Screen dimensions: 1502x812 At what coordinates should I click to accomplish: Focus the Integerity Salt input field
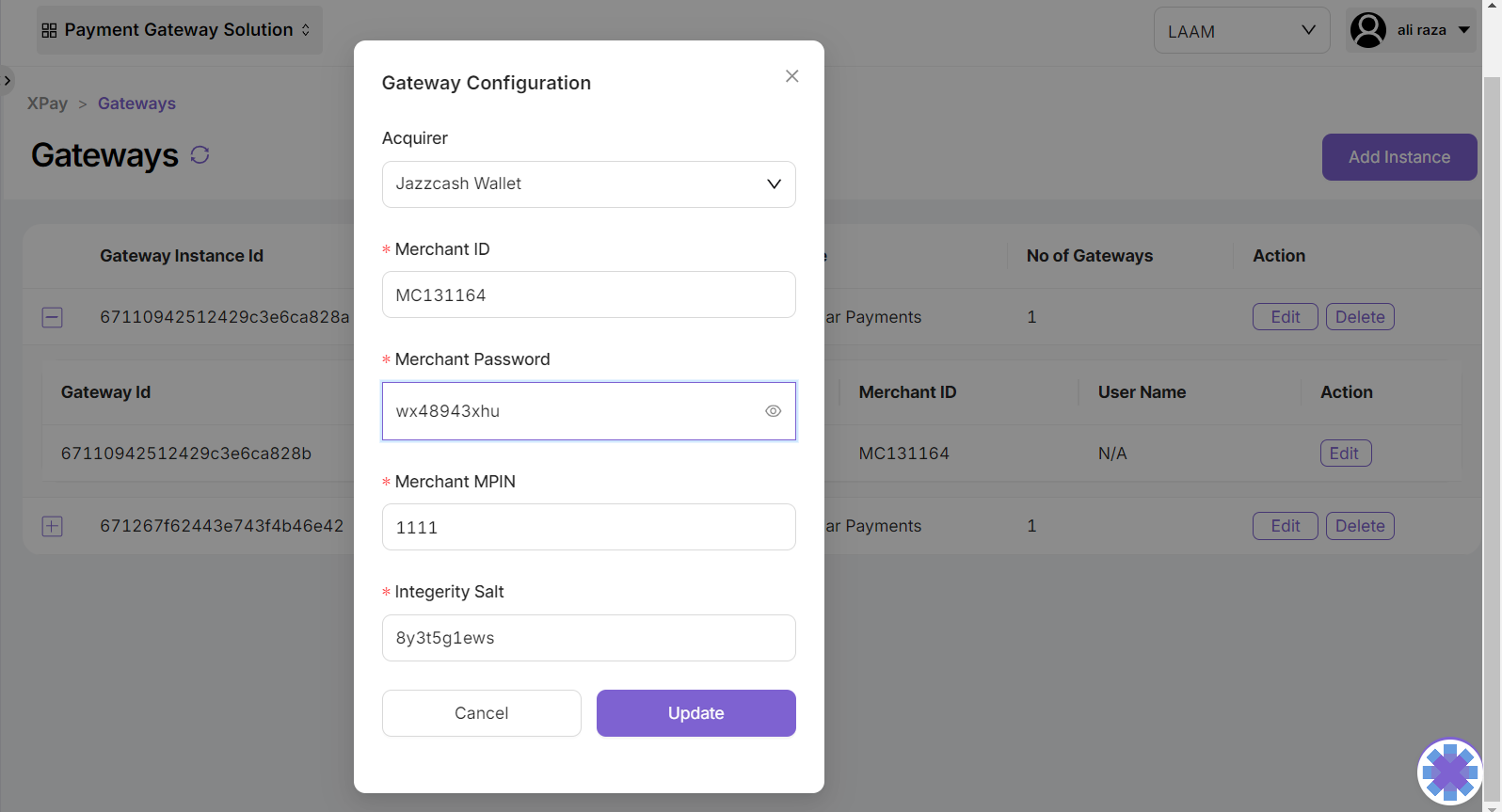click(x=588, y=638)
